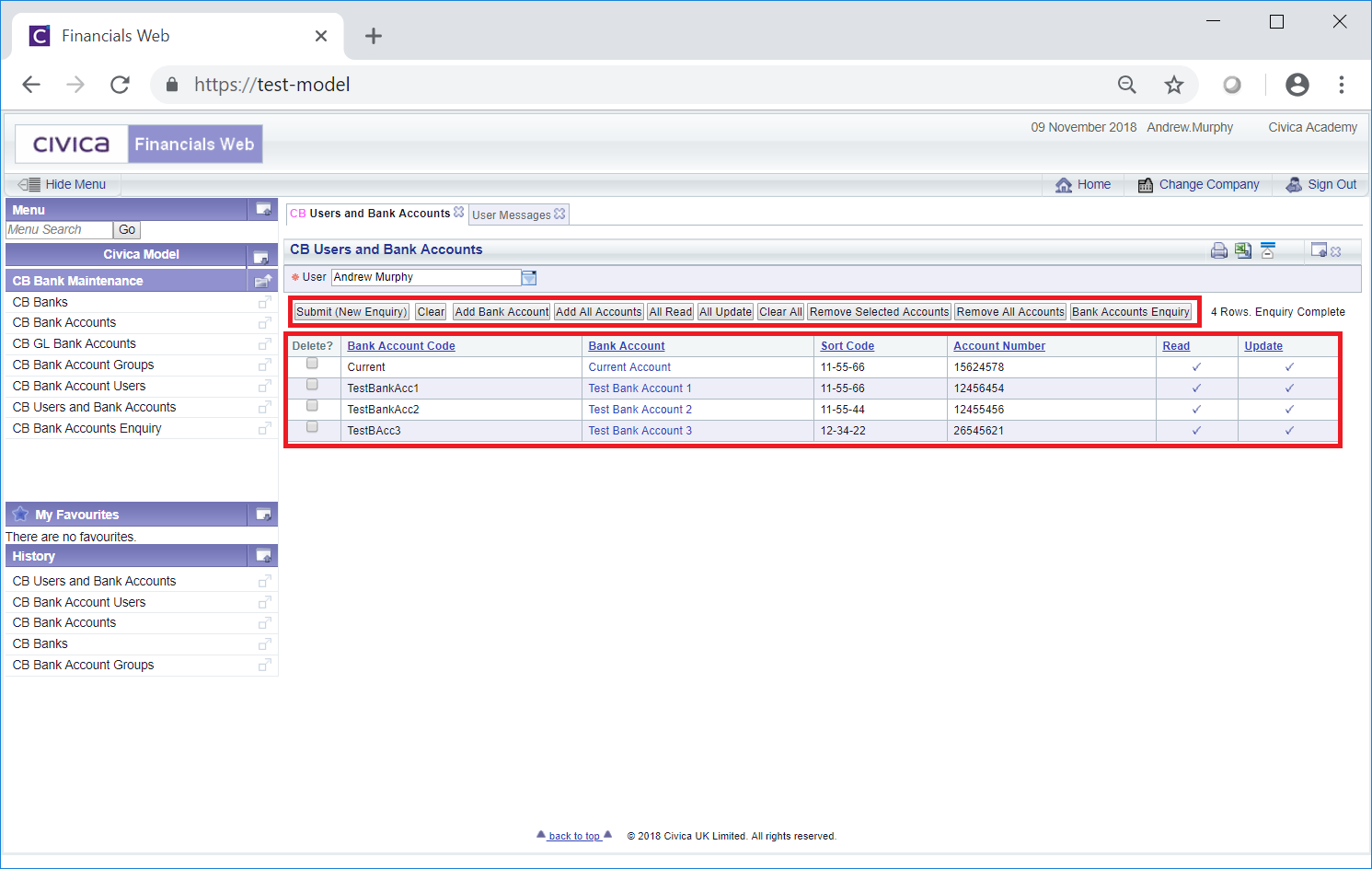Click the star icon in My Favourites header
The width and height of the screenshot is (1372, 869).
[x=20, y=514]
